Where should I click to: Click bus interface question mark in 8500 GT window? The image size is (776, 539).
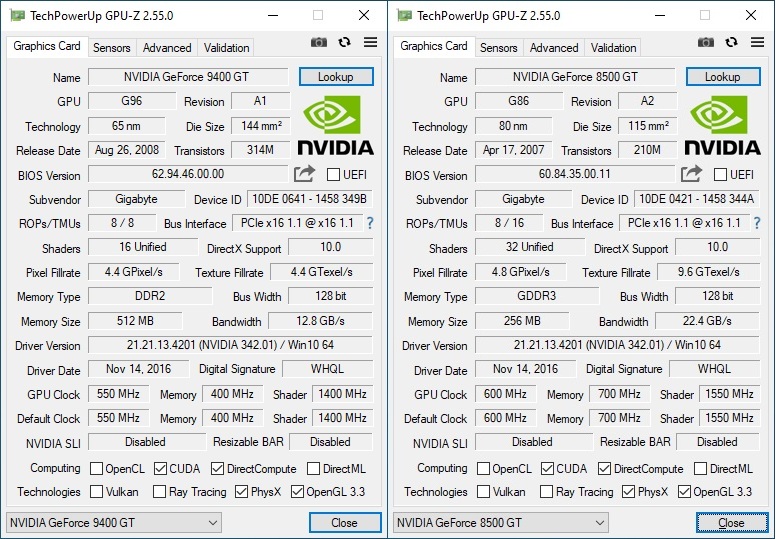click(x=757, y=223)
